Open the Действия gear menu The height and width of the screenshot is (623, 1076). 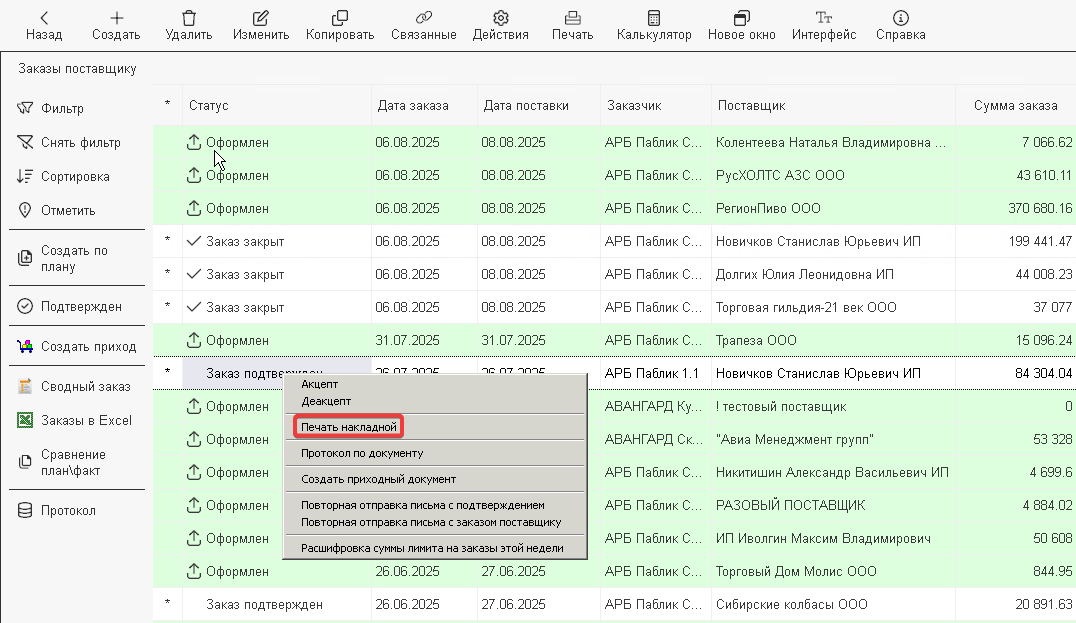pyautogui.click(x=500, y=18)
